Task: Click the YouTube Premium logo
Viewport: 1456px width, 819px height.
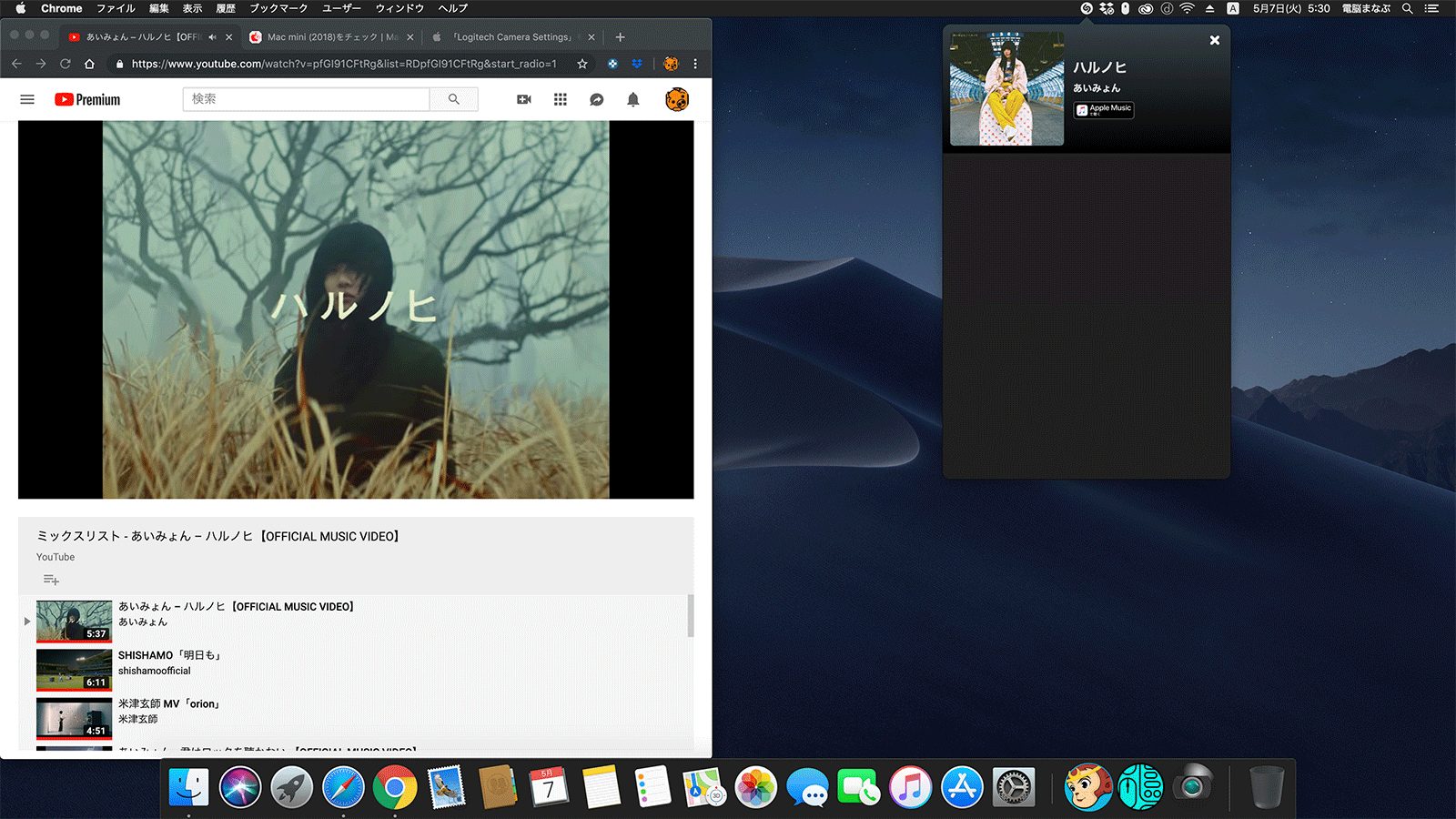Action: point(87,99)
